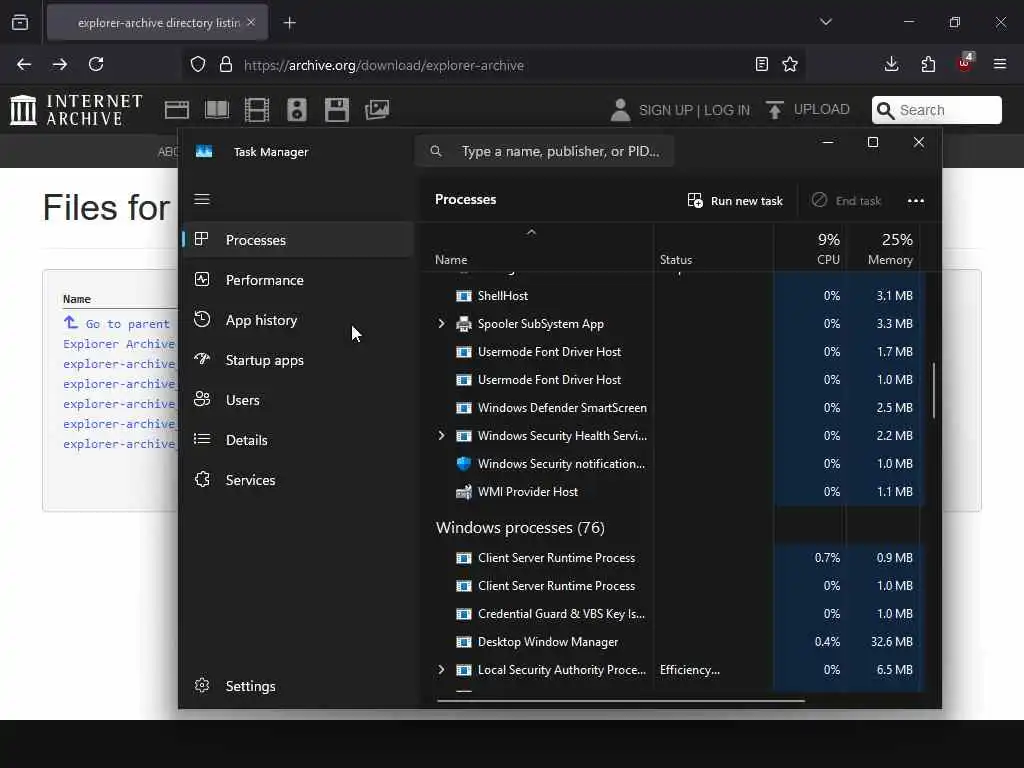The height and width of the screenshot is (768, 1024).
Task: Click Run new task button
Action: click(x=735, y=200)
